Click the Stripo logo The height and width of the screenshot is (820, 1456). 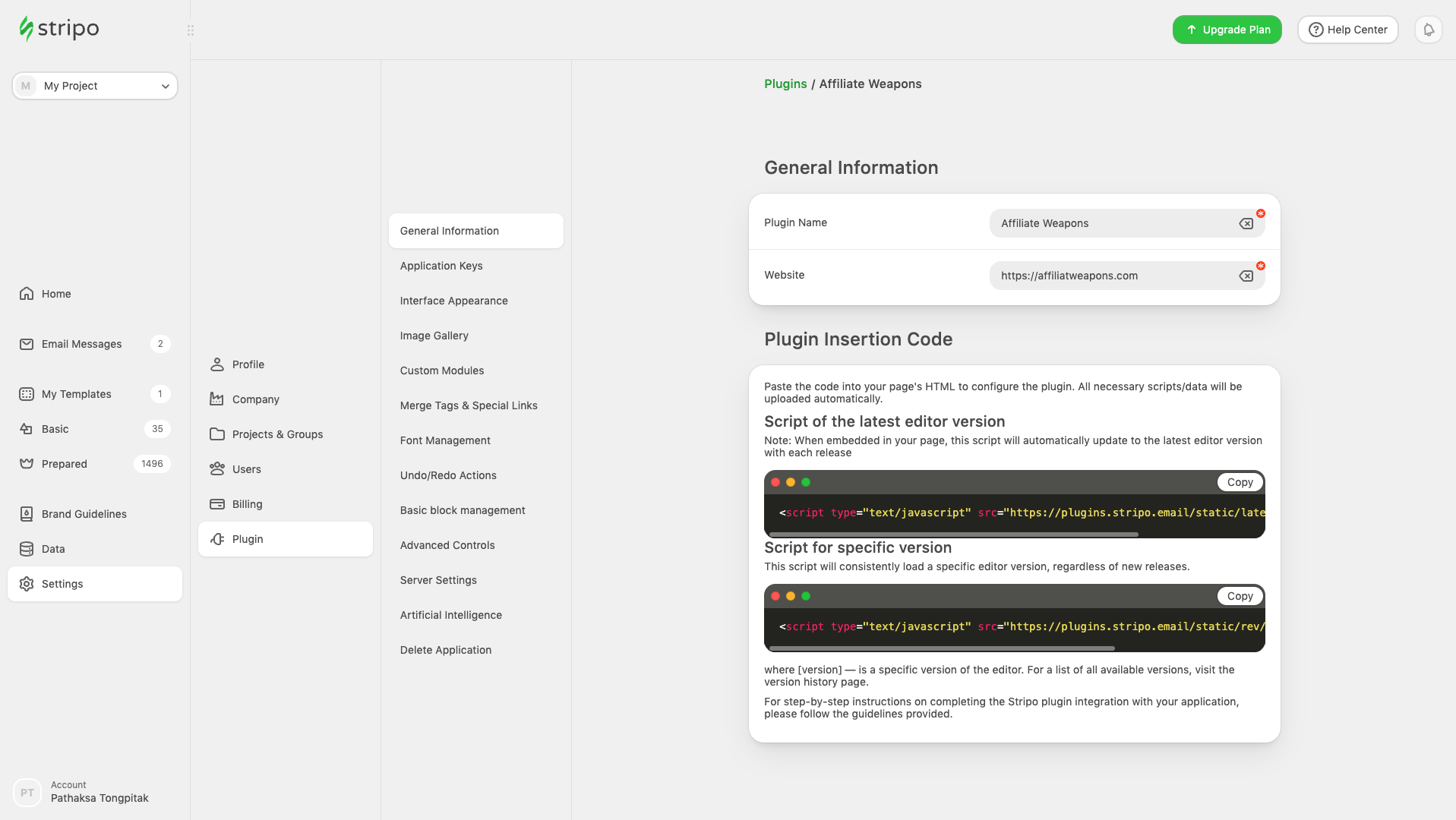[x=58, y=28]
